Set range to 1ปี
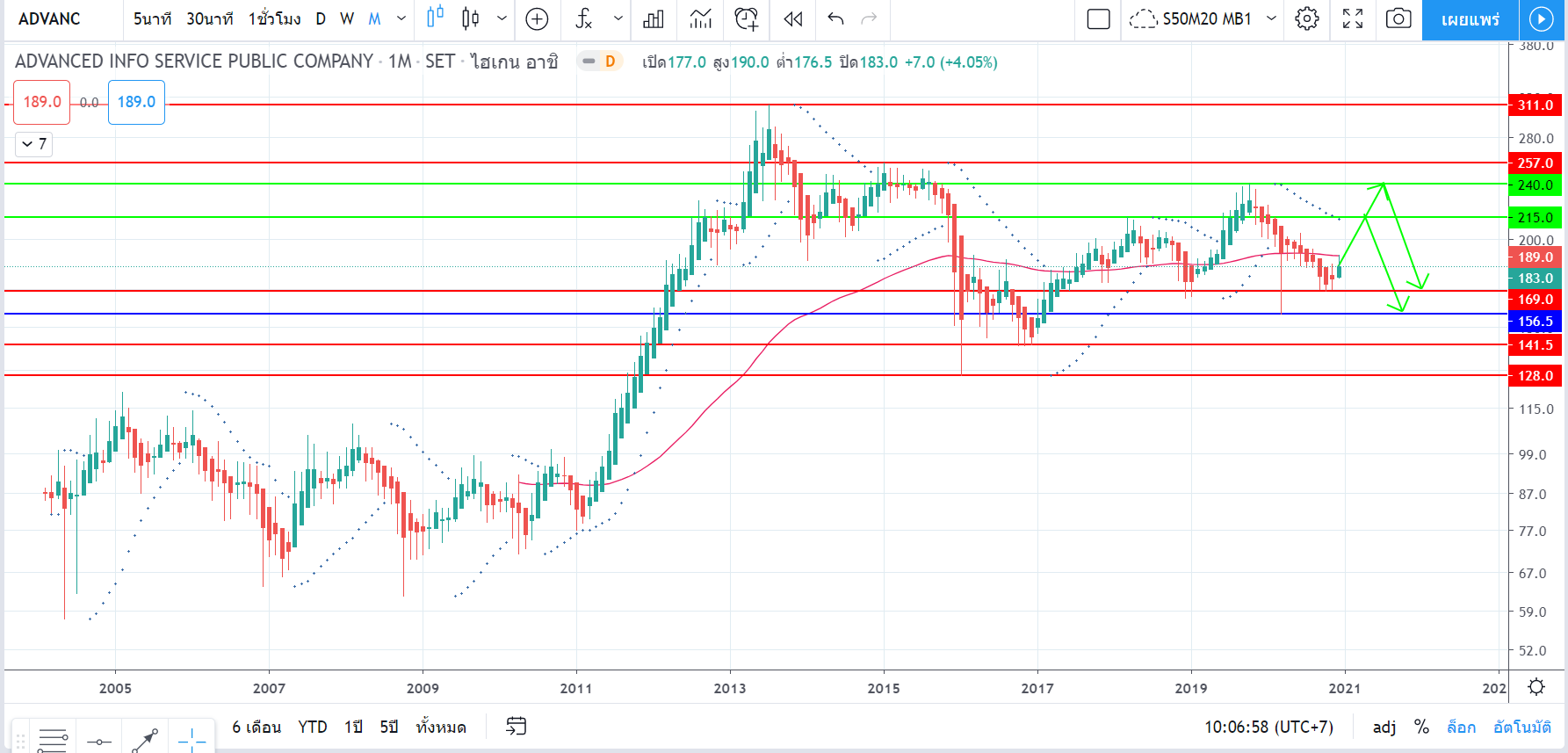The width and height of the screenshot is (1568, 753). click(353, 727)
